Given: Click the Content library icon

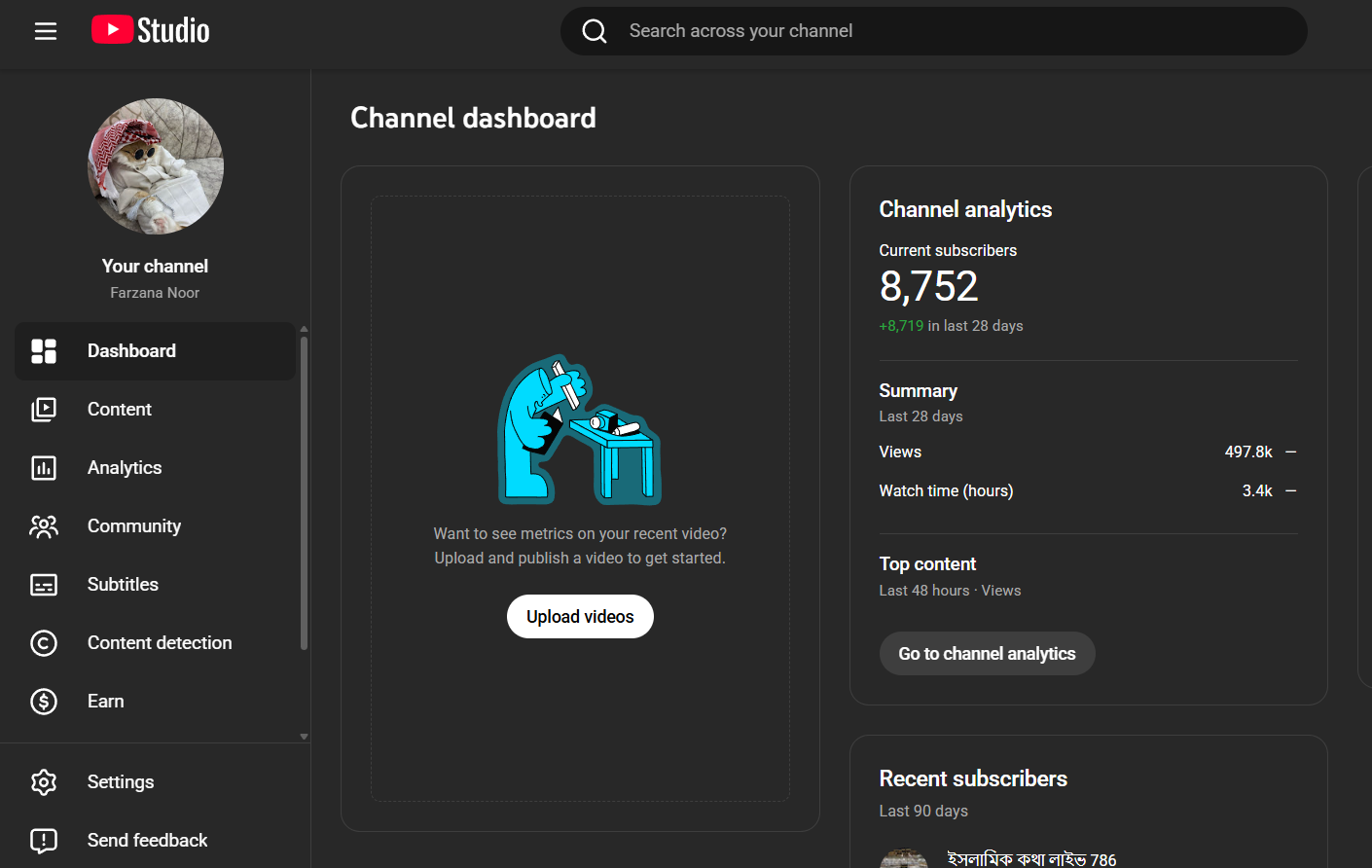Looking at the screenshot, I should (x=44, y=410).
